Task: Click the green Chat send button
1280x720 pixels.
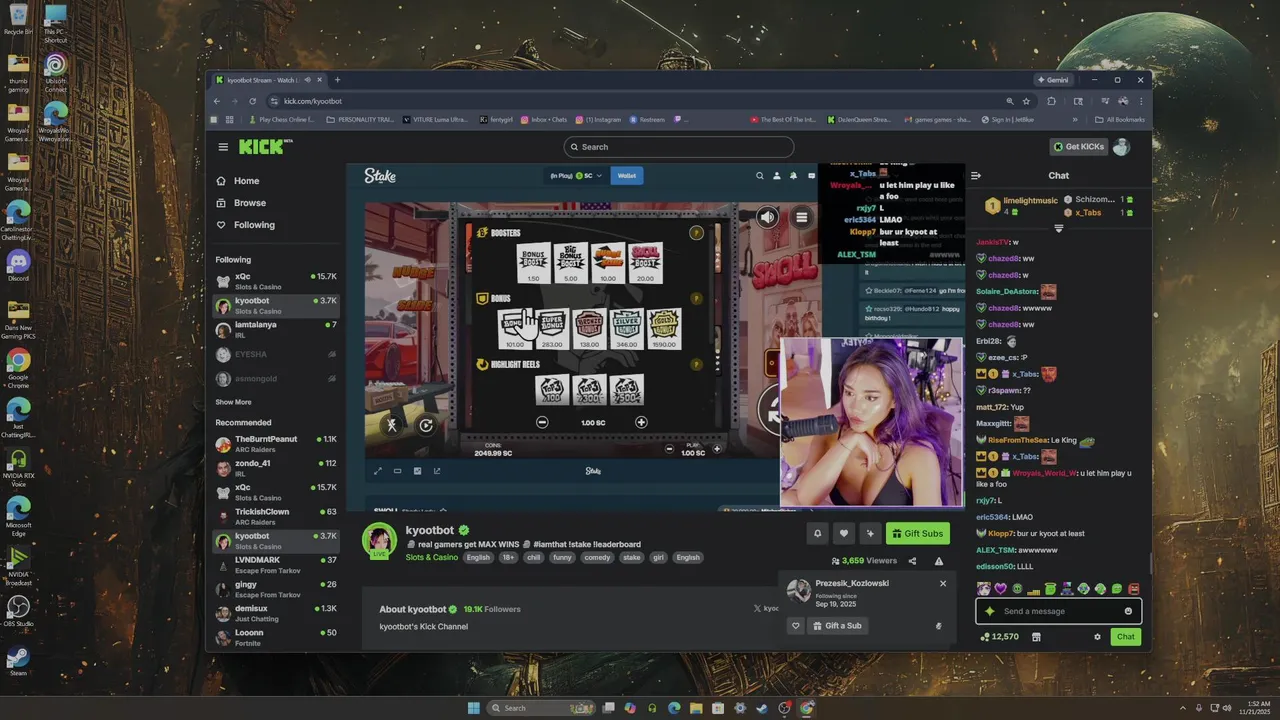Action: click(x=1126, y=637)
